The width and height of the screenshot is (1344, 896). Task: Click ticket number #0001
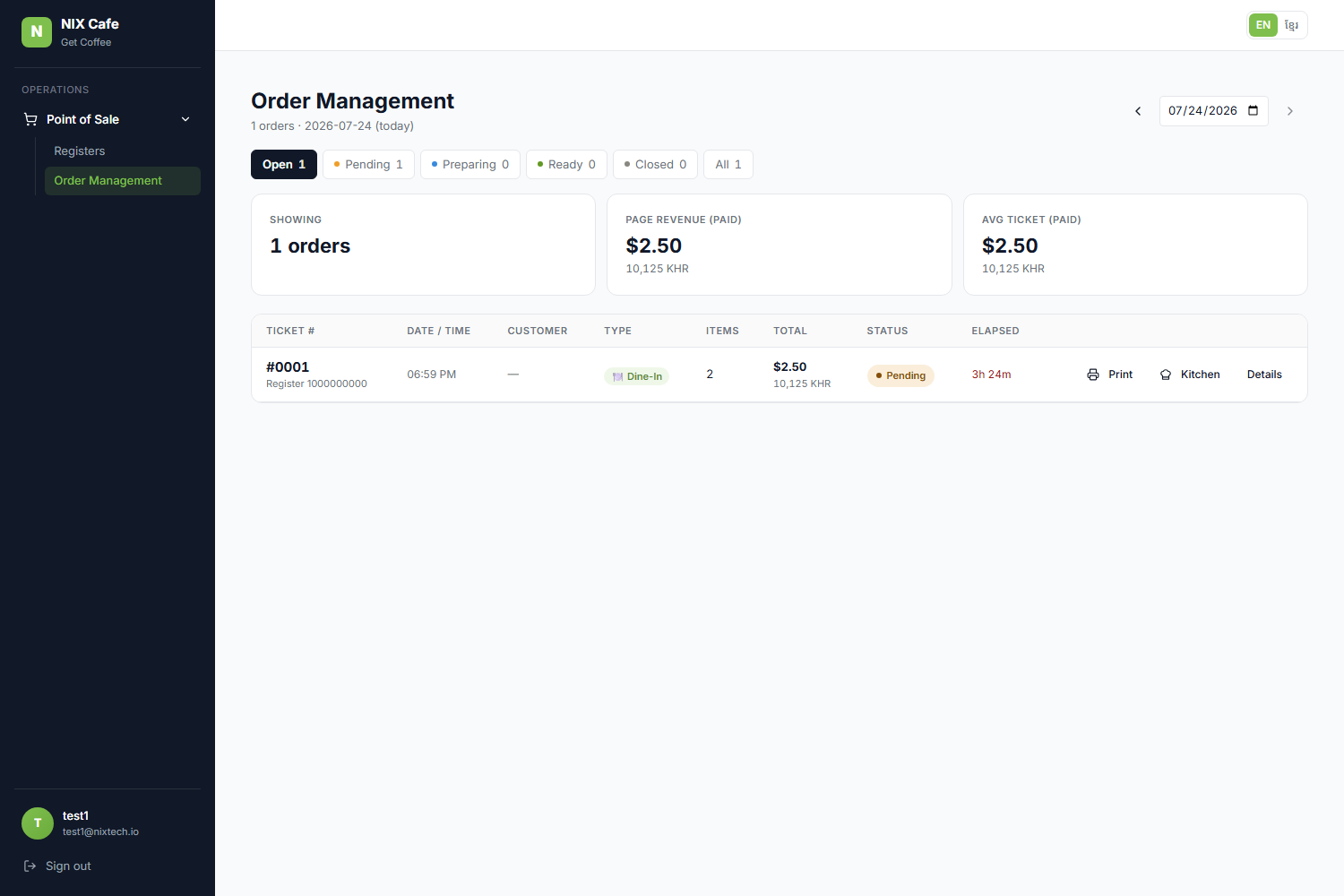[288, 367]
